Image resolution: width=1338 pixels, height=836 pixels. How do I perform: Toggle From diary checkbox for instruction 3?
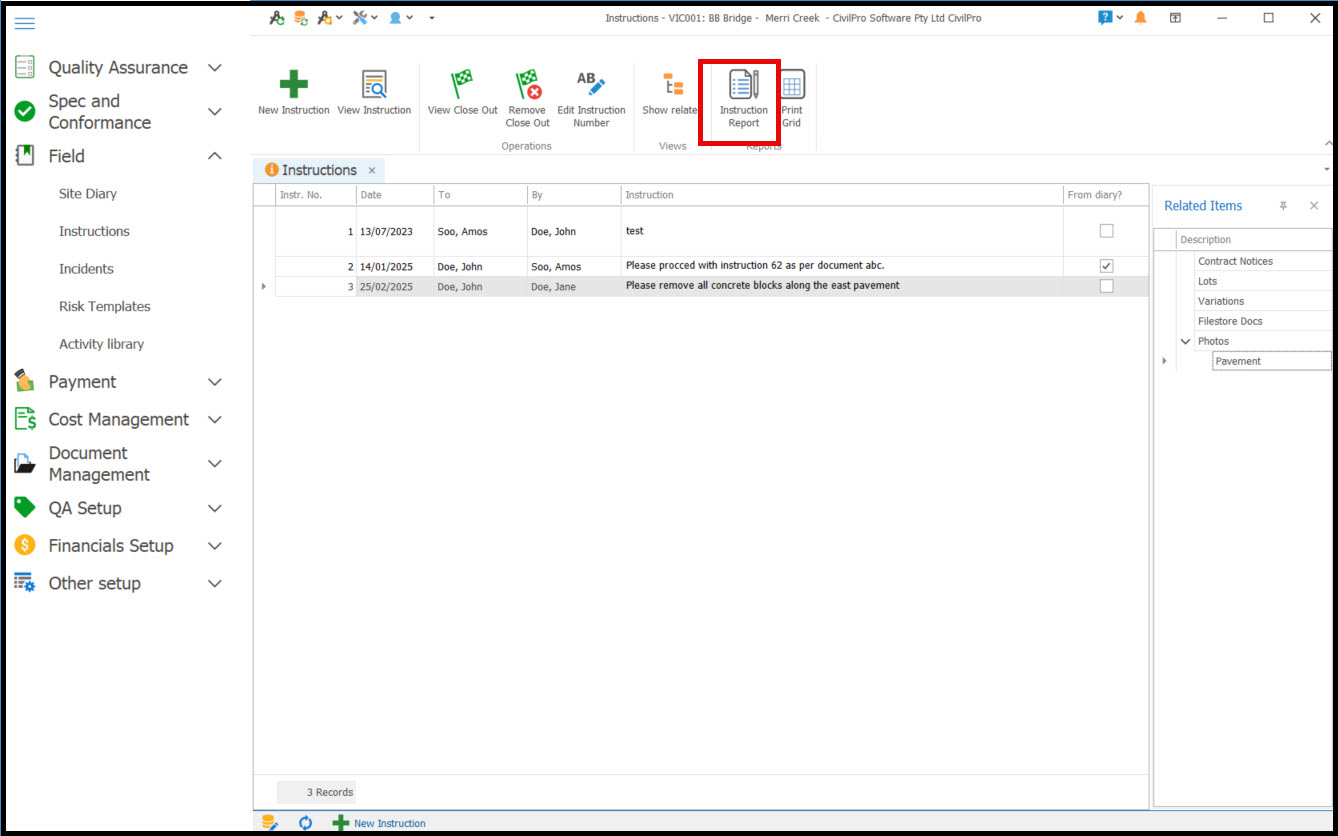tap(1106, 286)
